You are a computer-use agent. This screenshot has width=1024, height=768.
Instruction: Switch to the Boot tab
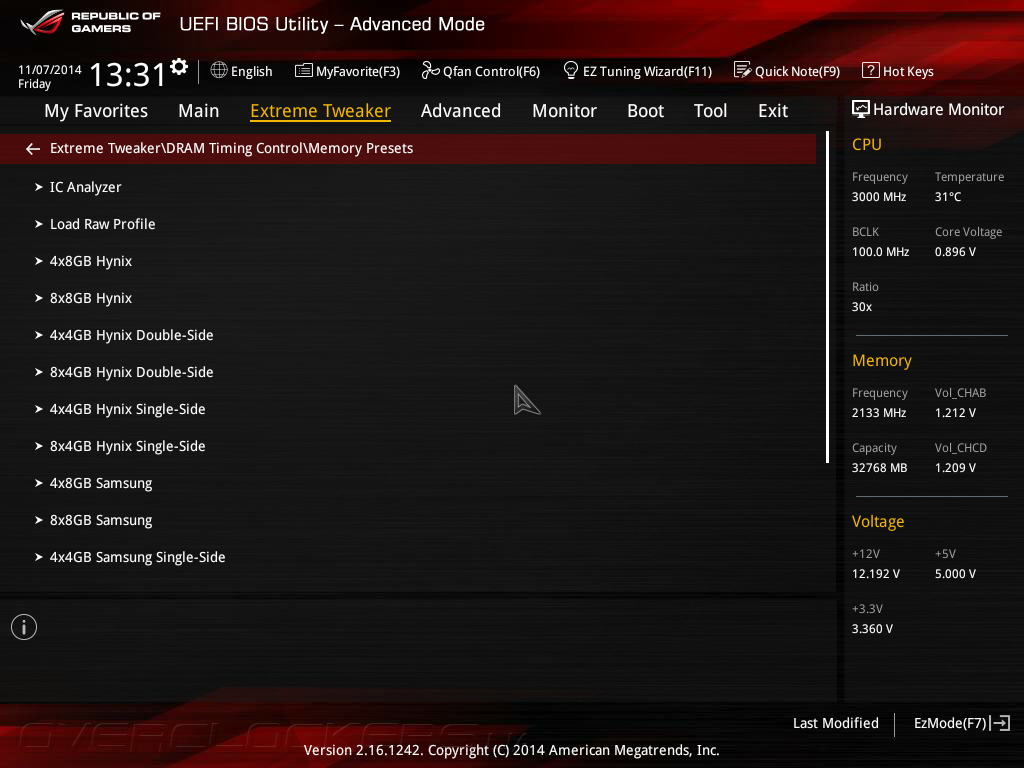(x=645, y=111)
